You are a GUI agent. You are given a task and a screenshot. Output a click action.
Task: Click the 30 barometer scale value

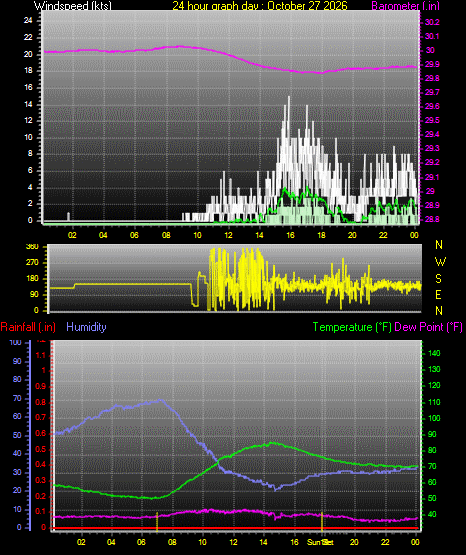click(x=430, y=50)
